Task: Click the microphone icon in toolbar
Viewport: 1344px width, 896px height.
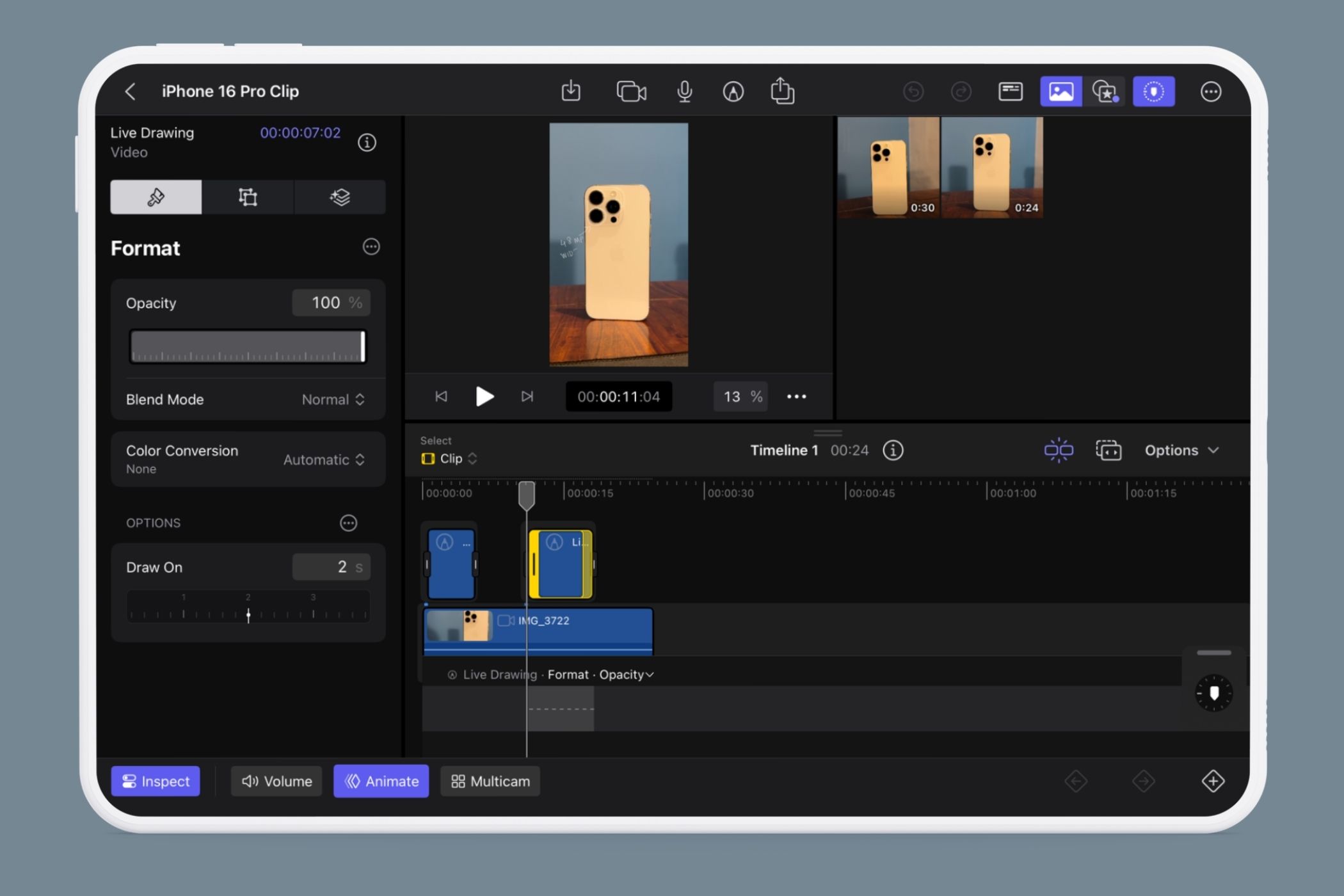Action: 684,91
